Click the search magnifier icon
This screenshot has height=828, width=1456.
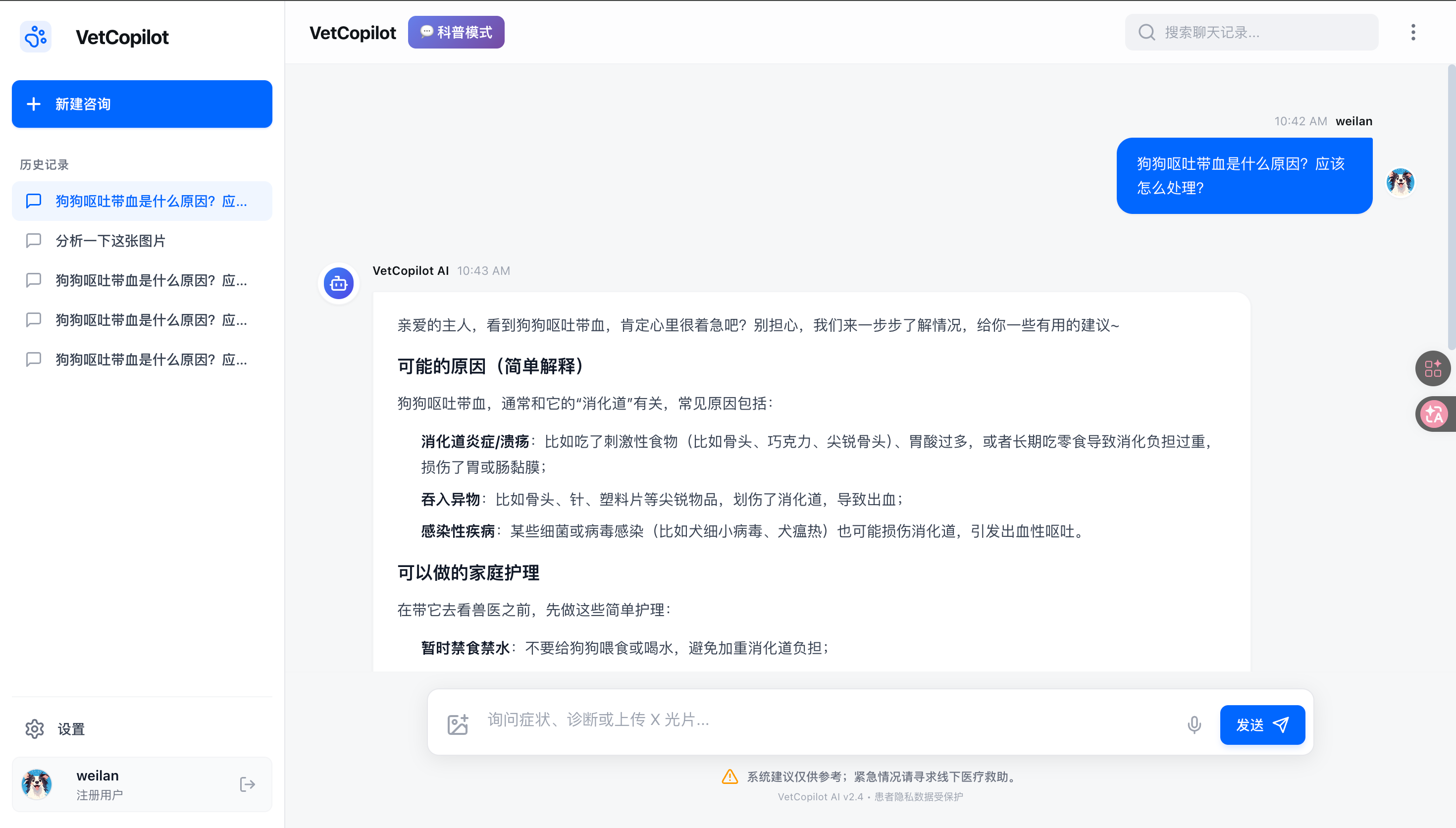tap(1146, 32)
